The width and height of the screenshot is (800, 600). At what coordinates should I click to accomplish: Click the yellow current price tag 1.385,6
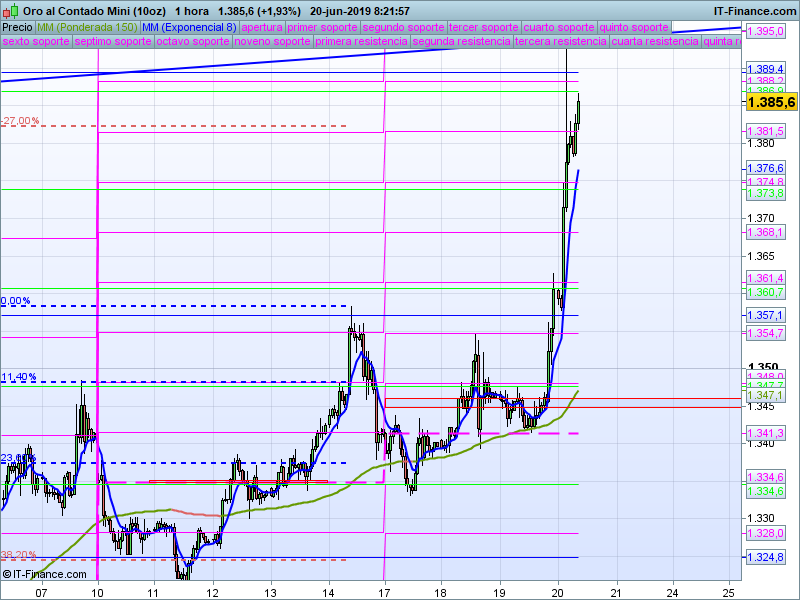click(x=771, y=102)
